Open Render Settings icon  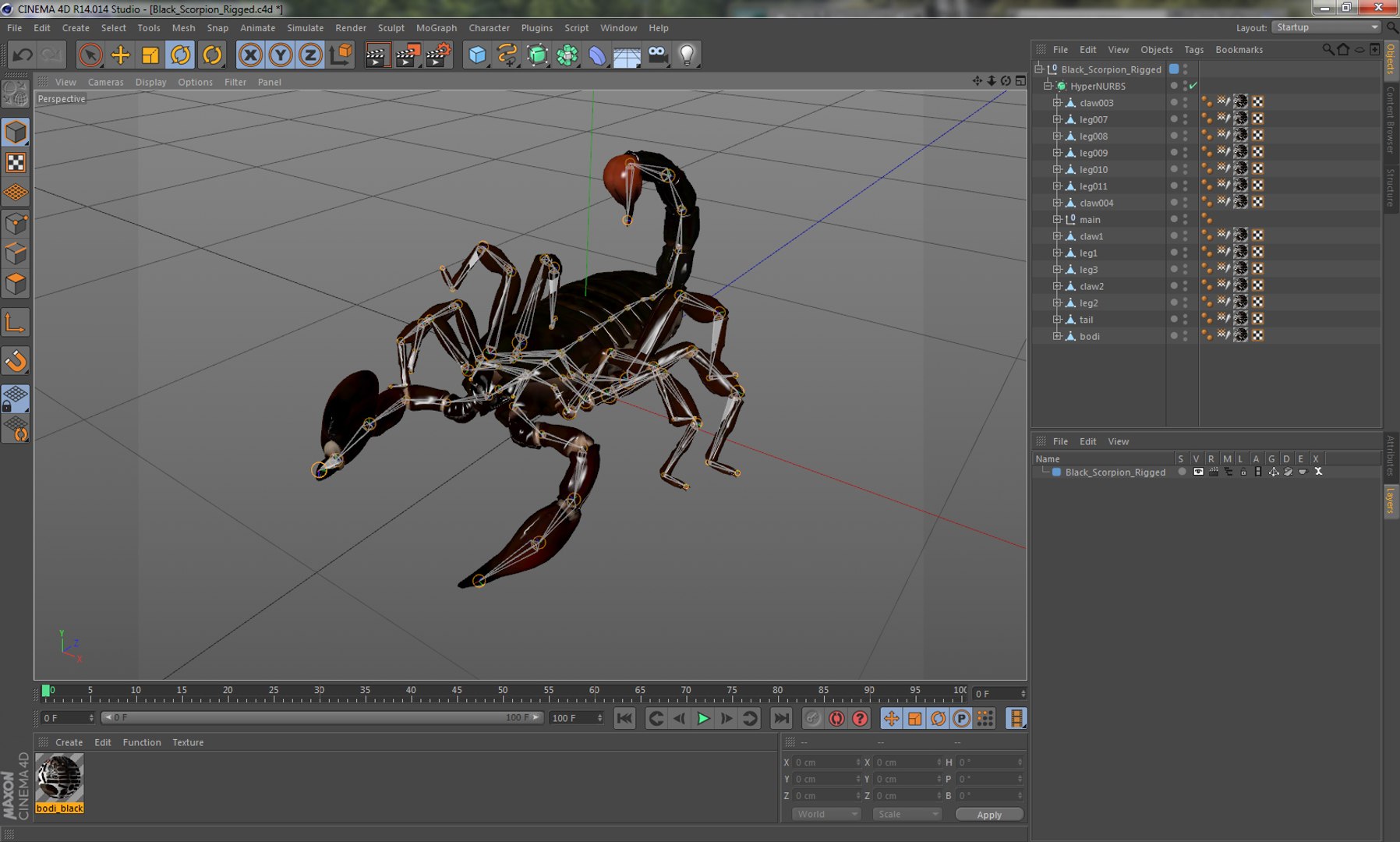click(x=438, y=55)
